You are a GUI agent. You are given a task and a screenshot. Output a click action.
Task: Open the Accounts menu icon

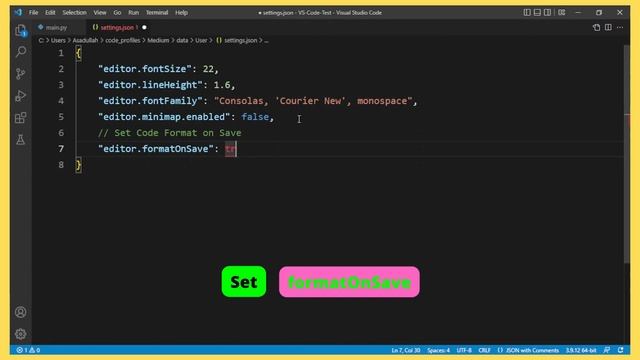[20, 312]
